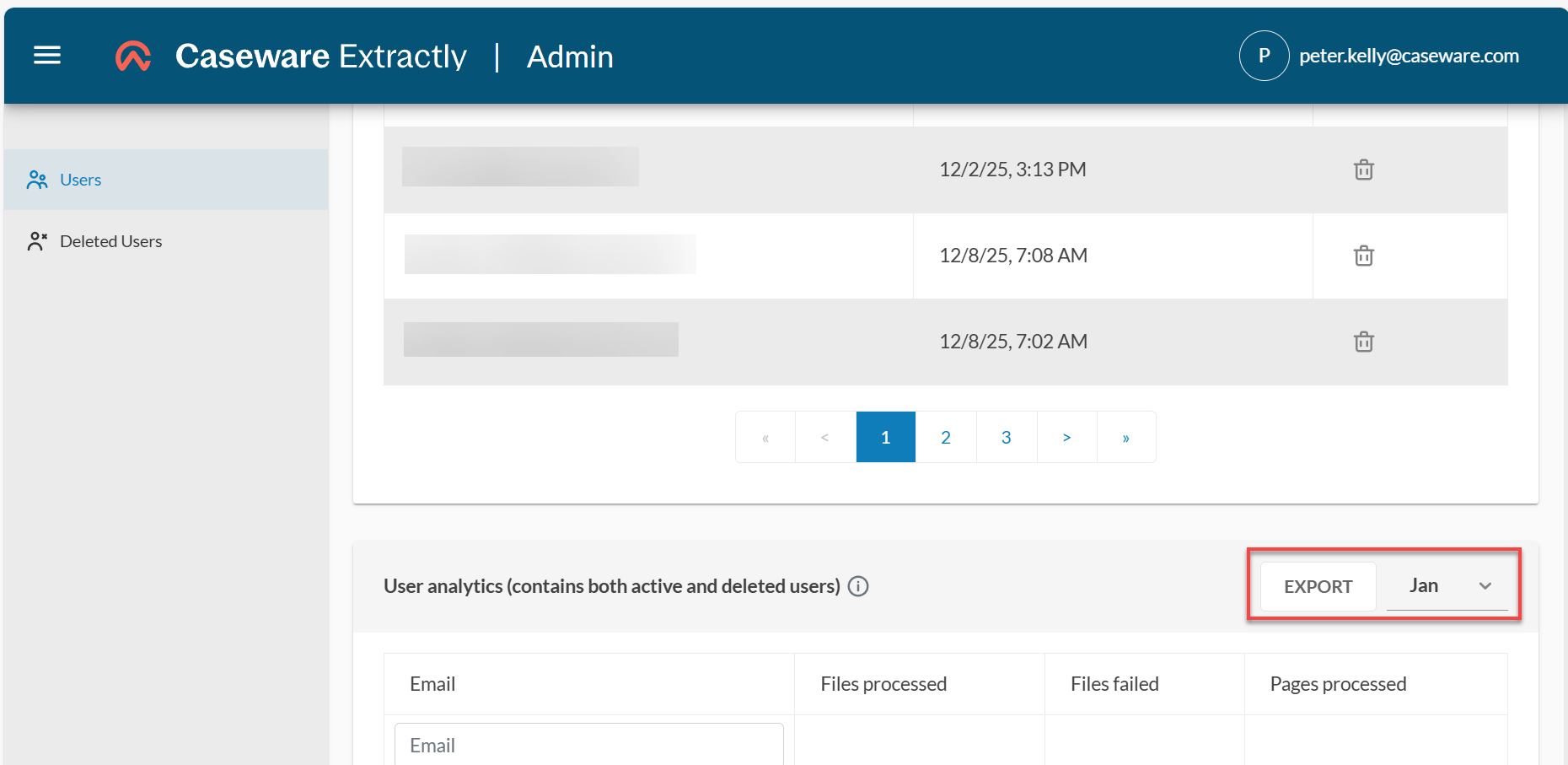Go to page 2 of users list
The image size is (1568, 765).
(945, 437)
